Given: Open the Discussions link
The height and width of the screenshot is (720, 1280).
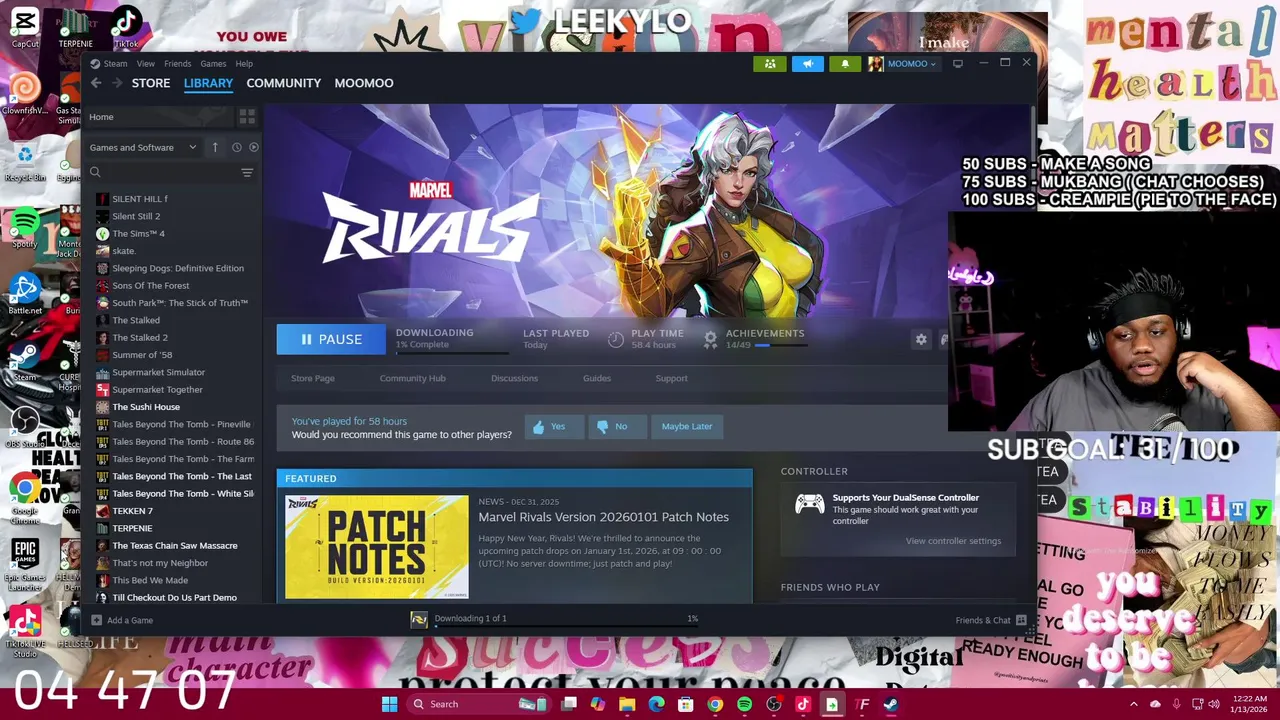Looking at the screenshot, I should coord(514,378).
